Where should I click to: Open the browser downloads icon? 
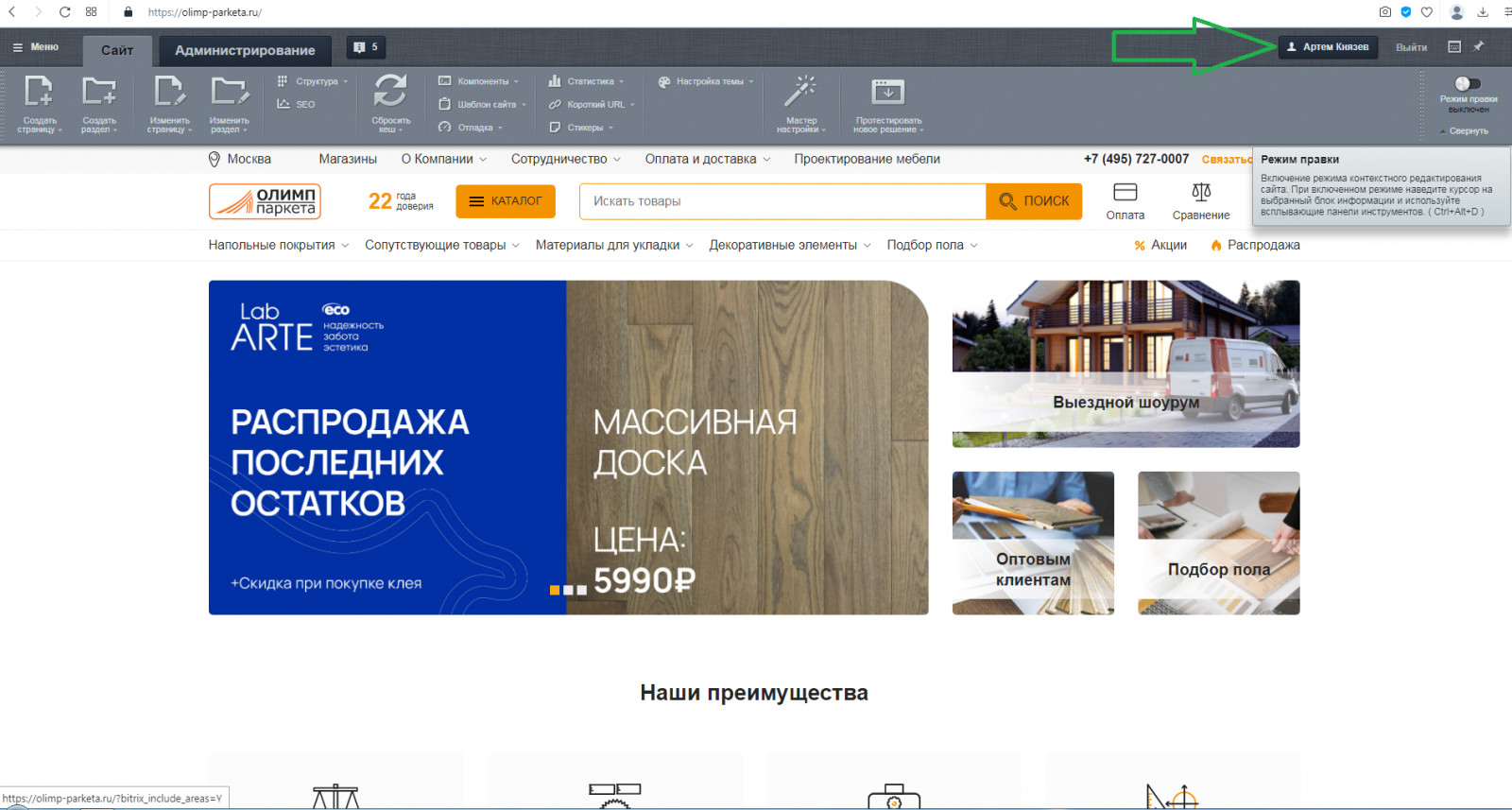[x=1483, y=12]
